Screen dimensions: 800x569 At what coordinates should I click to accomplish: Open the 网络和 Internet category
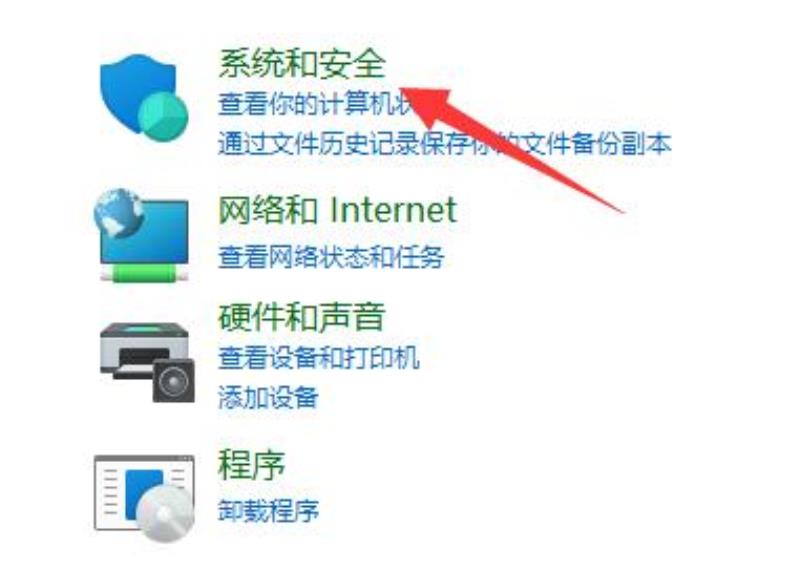337,210
